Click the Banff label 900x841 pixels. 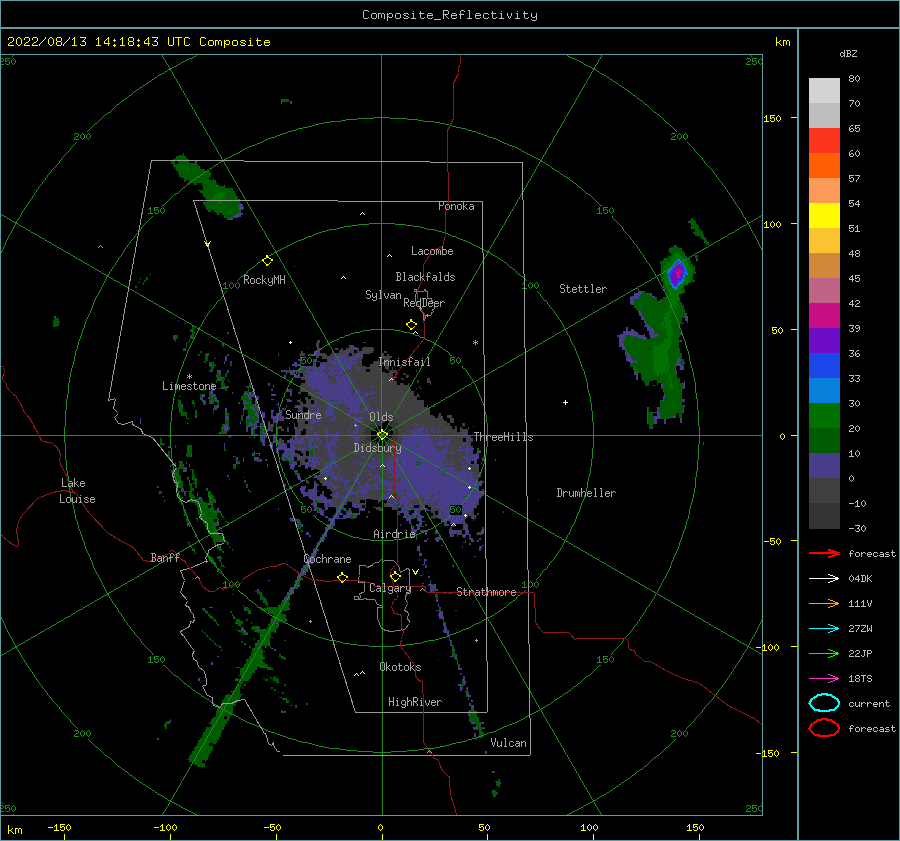pos(165,557)
